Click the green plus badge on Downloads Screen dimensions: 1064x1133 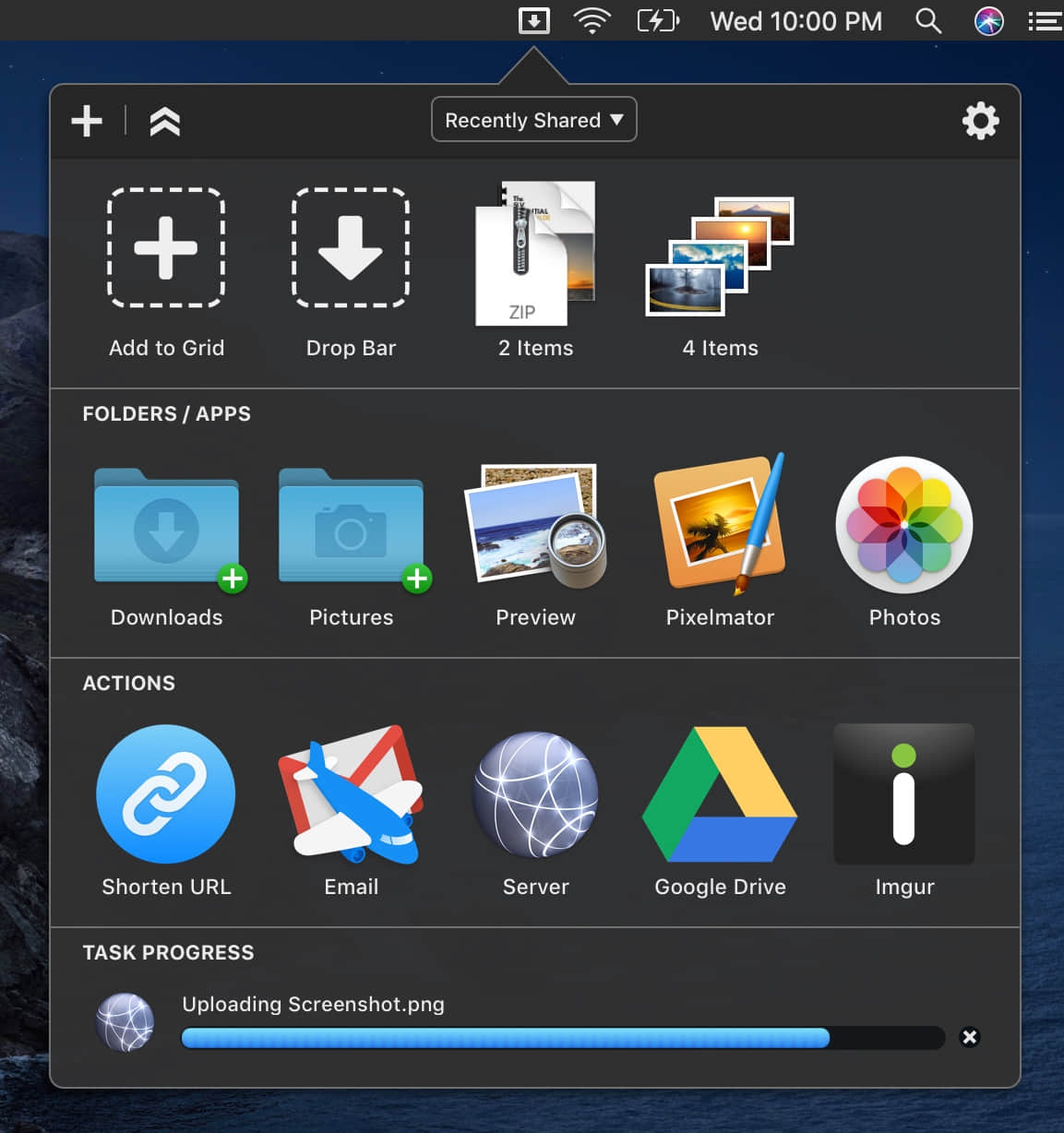point(233,578)
